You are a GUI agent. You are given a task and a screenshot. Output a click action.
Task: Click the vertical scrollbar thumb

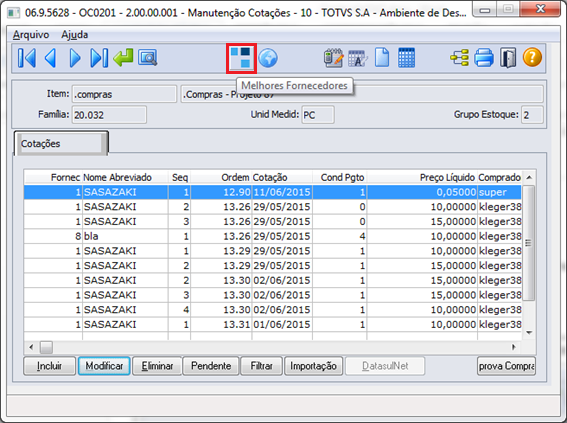529,243
